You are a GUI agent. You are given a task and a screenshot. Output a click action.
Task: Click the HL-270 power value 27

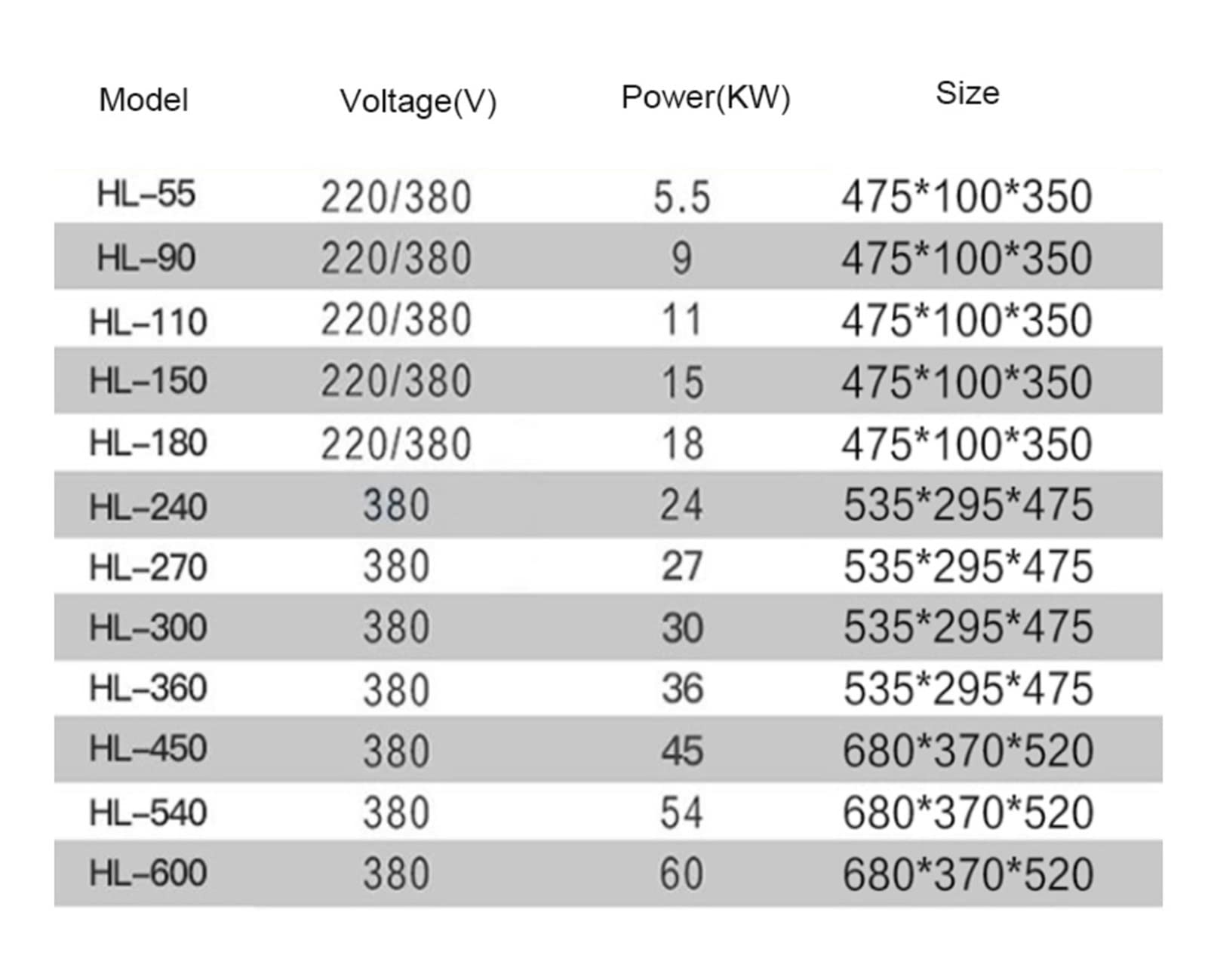pyautogui.click(x=682, y=567)
